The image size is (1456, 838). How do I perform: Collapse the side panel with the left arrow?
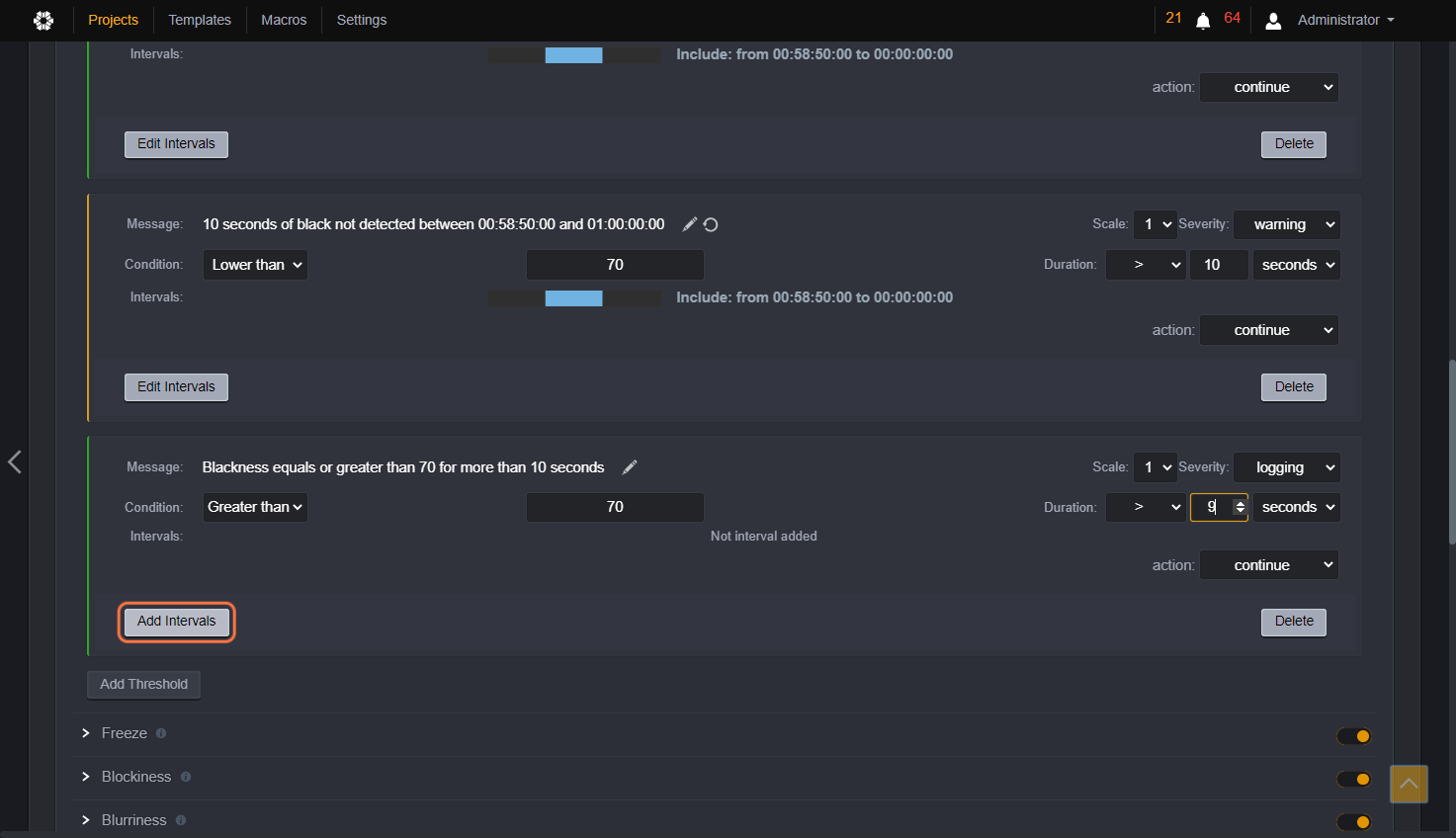click(15, 461)
